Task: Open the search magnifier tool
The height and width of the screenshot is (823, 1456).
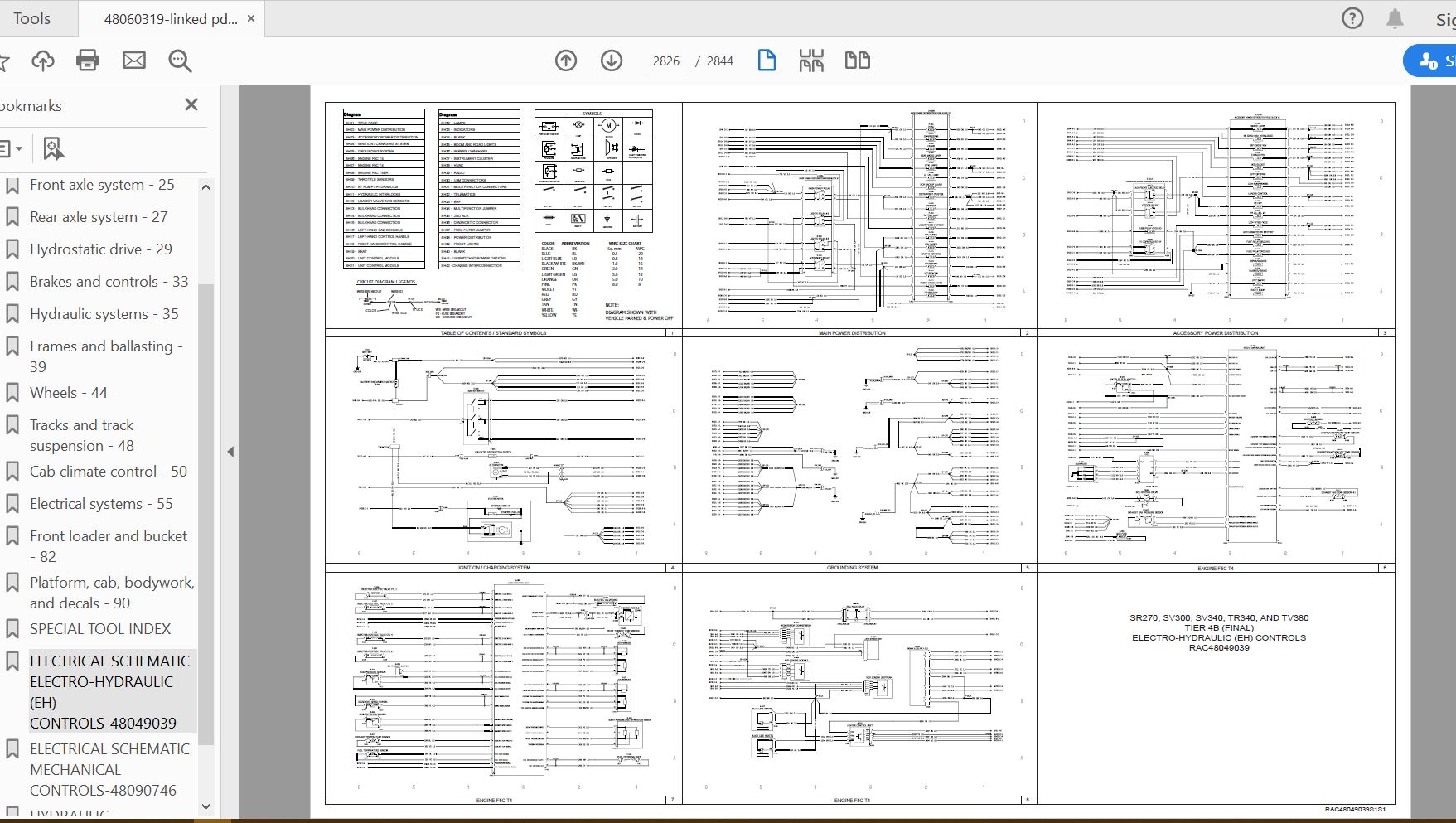Action: (180, 61)
